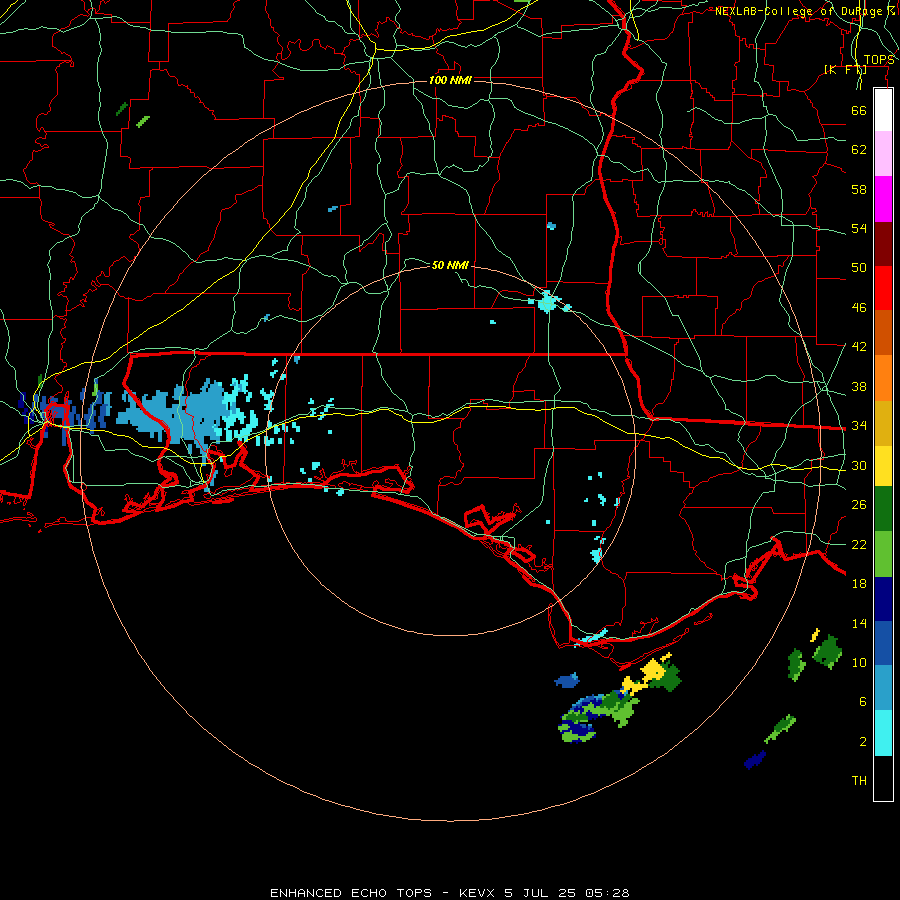
Task: Click legend value 50
Action: 859,267
